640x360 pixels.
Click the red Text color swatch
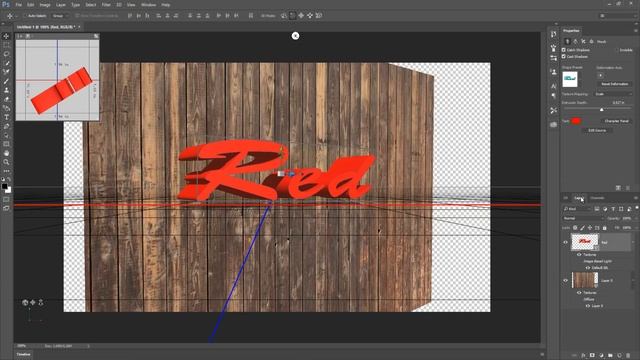(576, 121)
